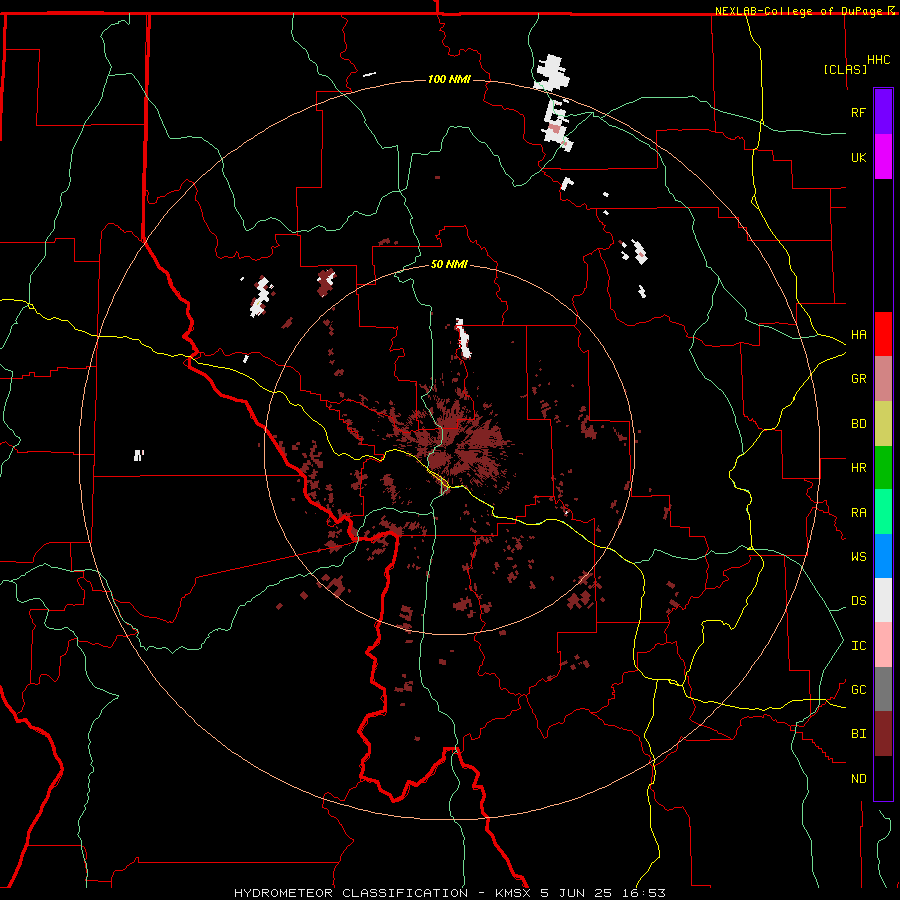The height and width of the screenshot is (900, 900).
Task: Click the ND legend label
Action: click(x=858, y=779)
